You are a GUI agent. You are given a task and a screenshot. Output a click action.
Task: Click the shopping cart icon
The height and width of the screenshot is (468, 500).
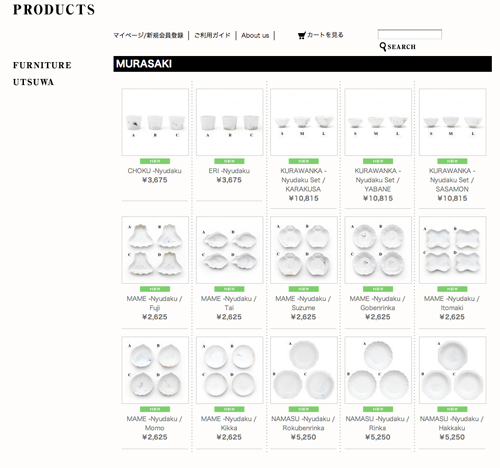point(302,35)
